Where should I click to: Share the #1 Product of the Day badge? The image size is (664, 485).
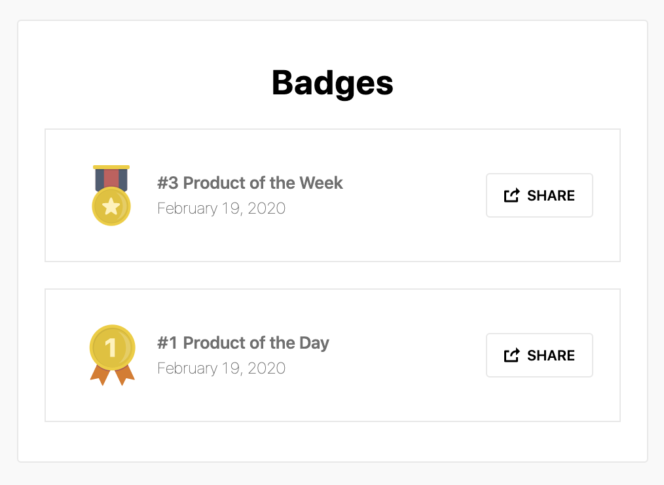point(539,355)
